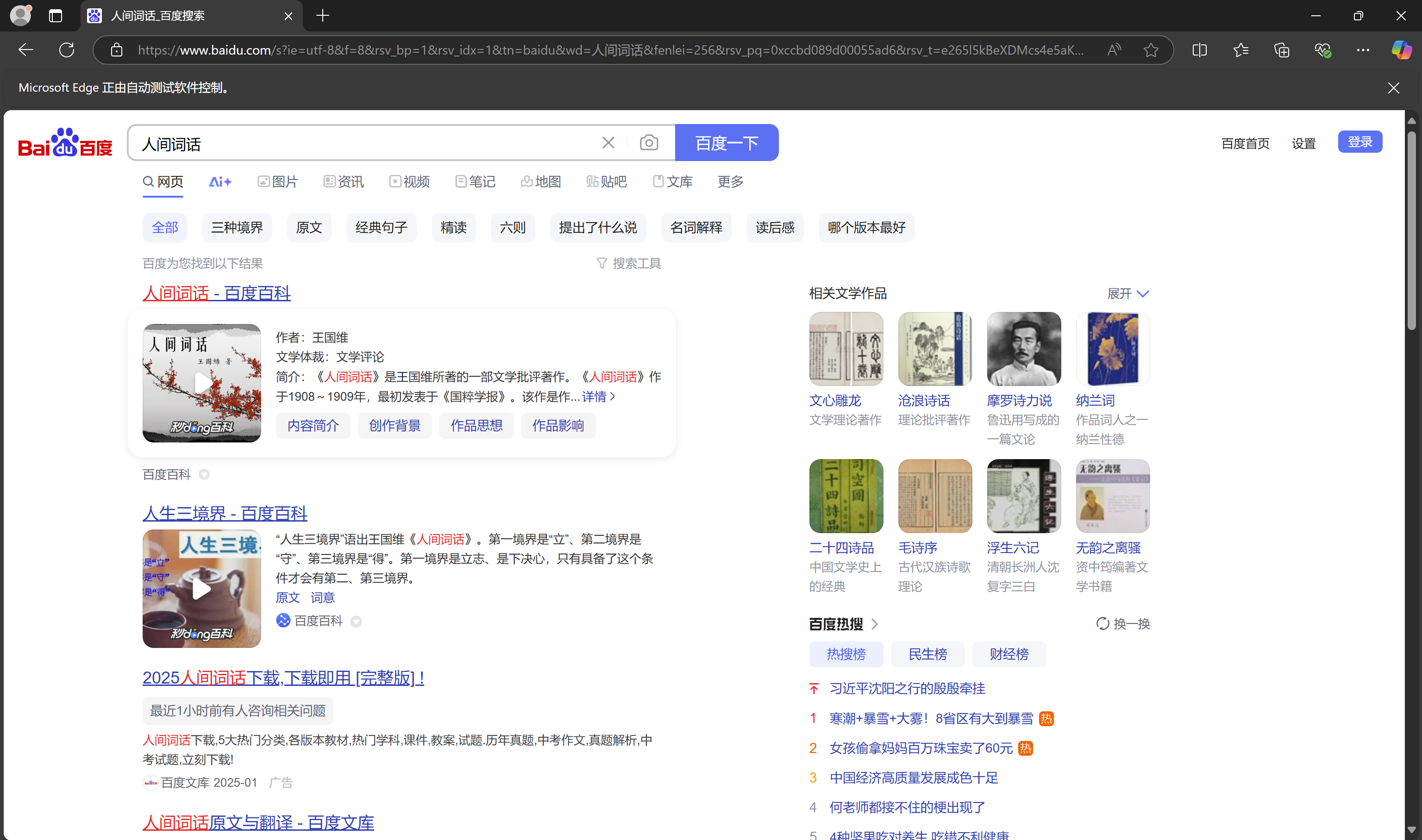Open 文心雕龙 thumbnail
1422x840 pixels.
[x=846, y=348]
